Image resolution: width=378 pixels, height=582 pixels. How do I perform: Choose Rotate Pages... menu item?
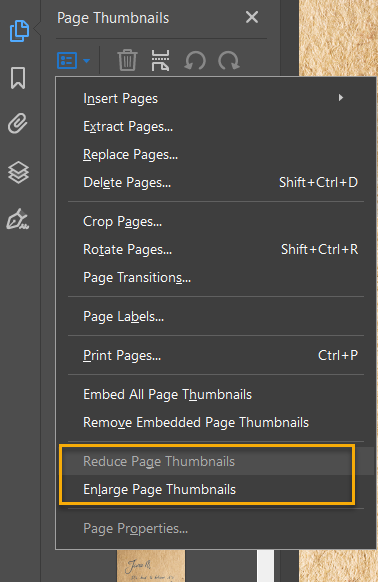216,249
